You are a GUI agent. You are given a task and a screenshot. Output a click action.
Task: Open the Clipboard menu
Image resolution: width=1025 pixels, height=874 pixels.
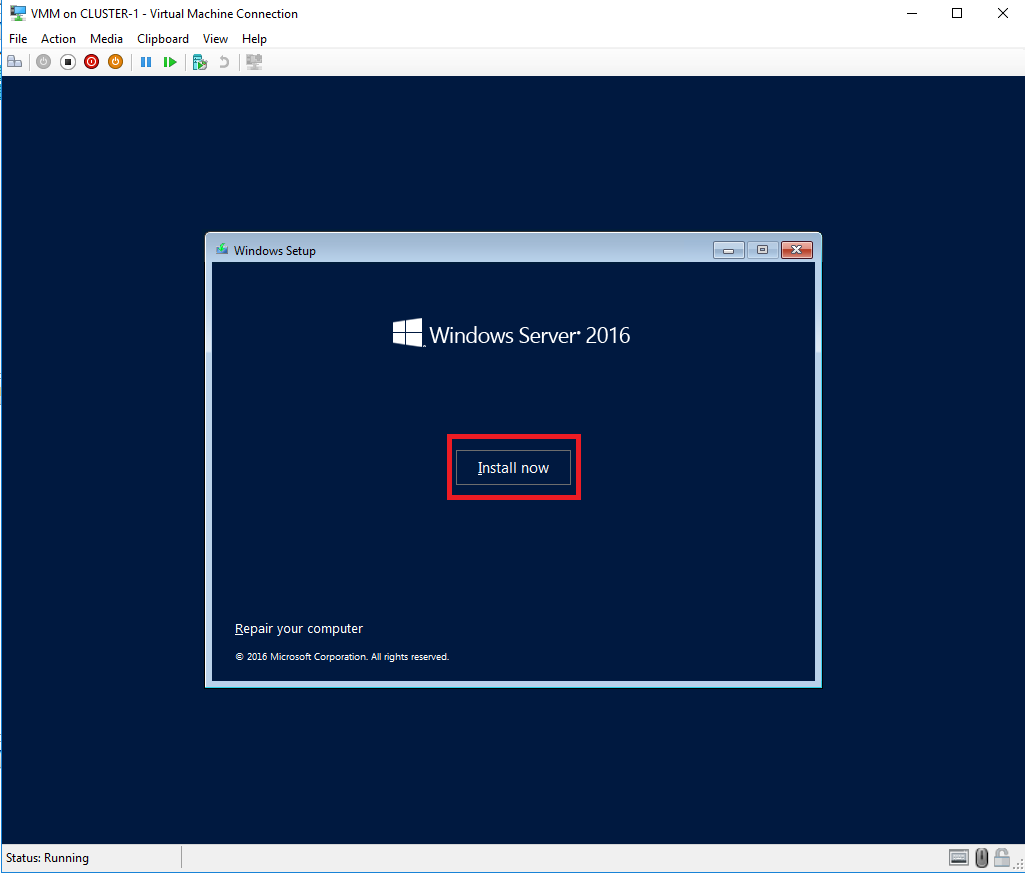click(x=163, y=39)
